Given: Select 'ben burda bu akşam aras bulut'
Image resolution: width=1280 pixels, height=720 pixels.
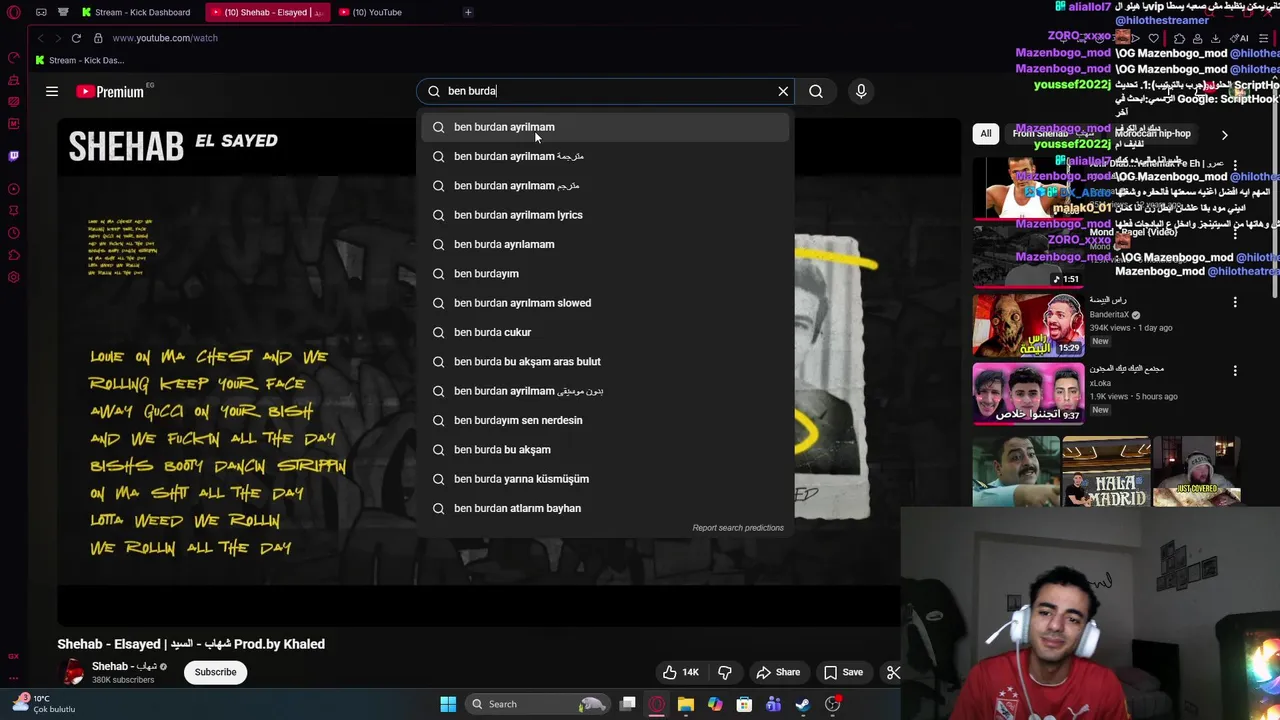Looking at the screenshot, I should tap(605, 361).
